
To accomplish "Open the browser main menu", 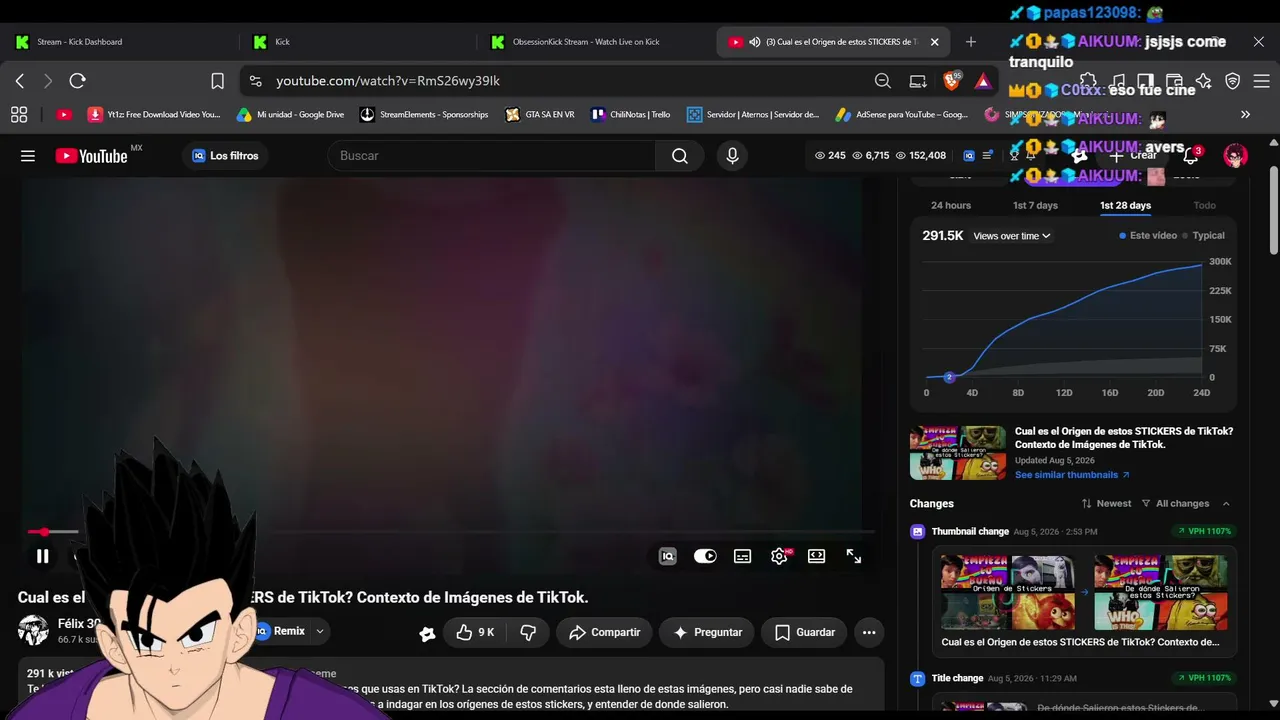I will [1263, 81].
